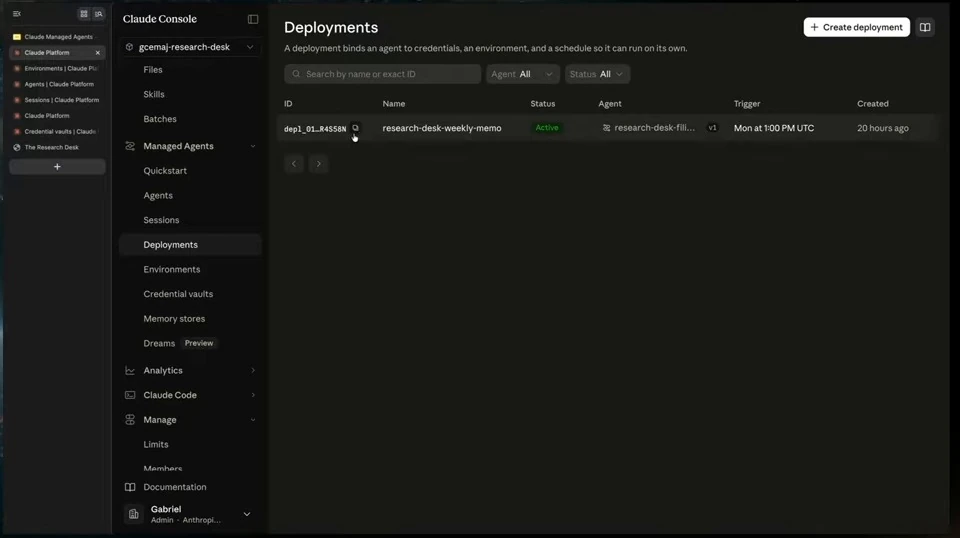Focus the Search by name or exact ID field

point(382,74)
